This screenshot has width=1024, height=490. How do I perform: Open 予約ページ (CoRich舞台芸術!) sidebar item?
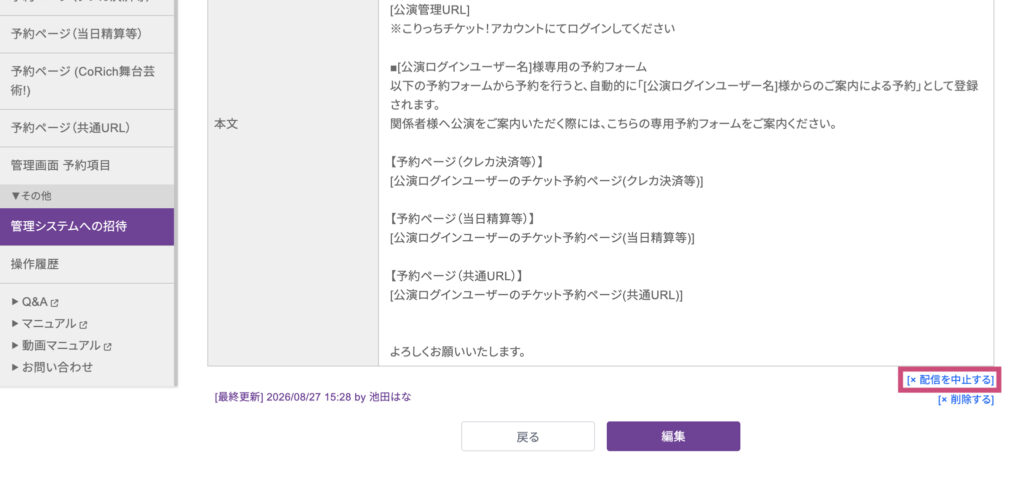click(87, 81)
